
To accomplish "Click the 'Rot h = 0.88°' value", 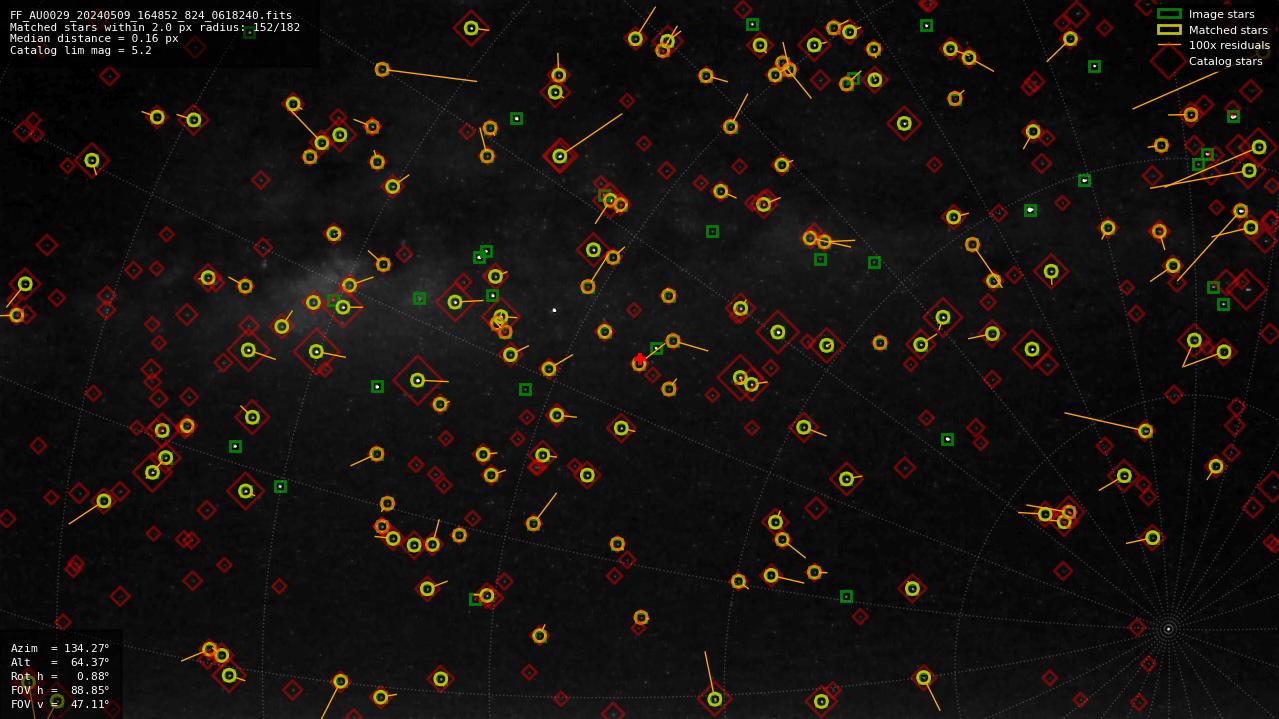I will click(60, 676).
